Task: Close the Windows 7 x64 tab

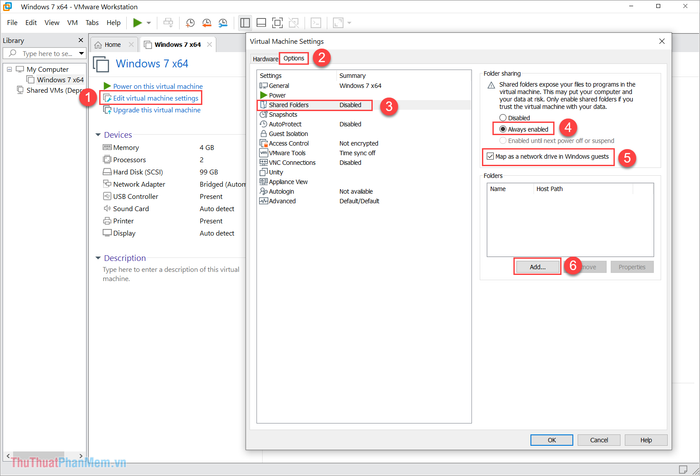Action: click(209, 44)
